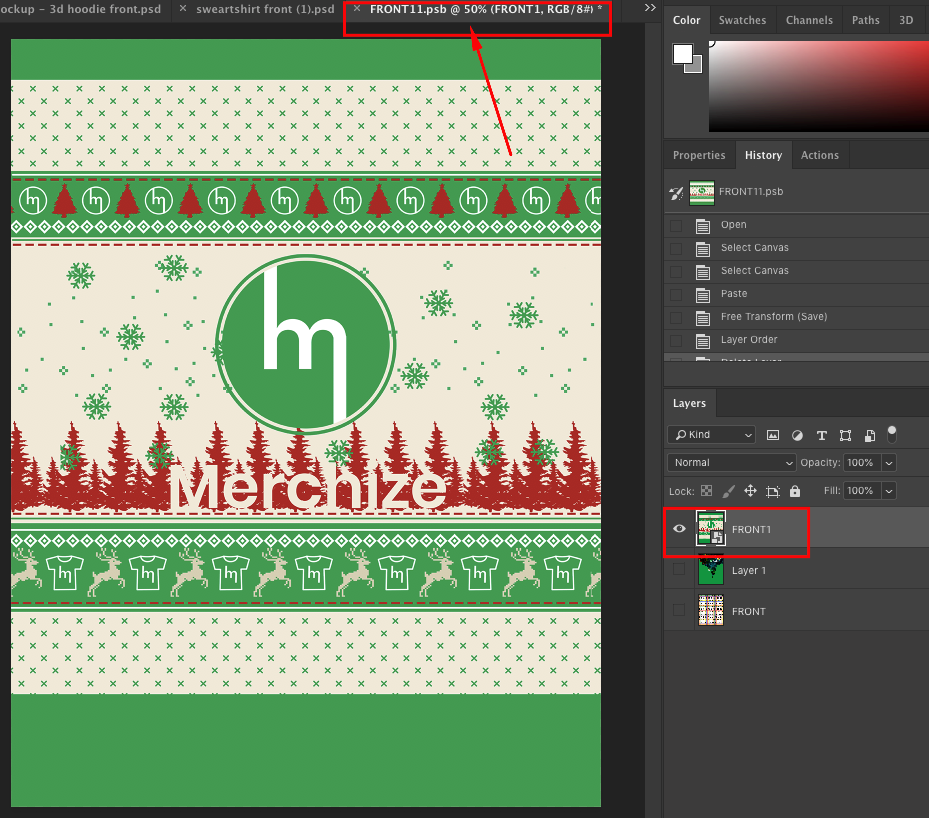Image resolution: width=929 pixels, height=818 pixels.
Task: Select the FRONT1 smart object thumbnail
Action: click(x=711, y=529)
